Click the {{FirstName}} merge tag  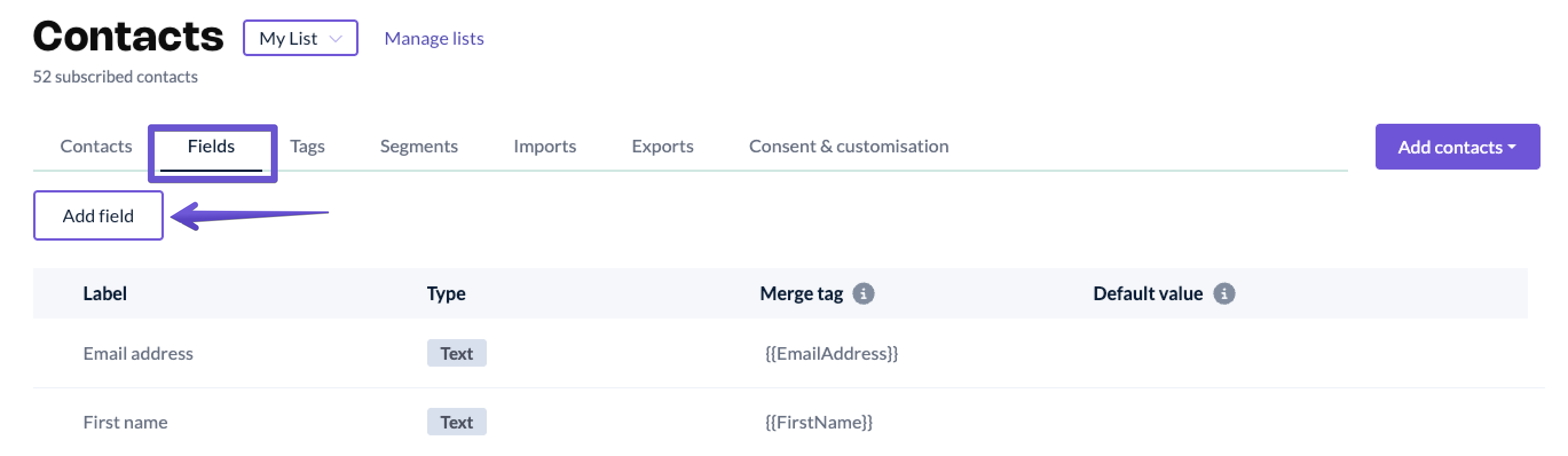click(x=818, y=422)
